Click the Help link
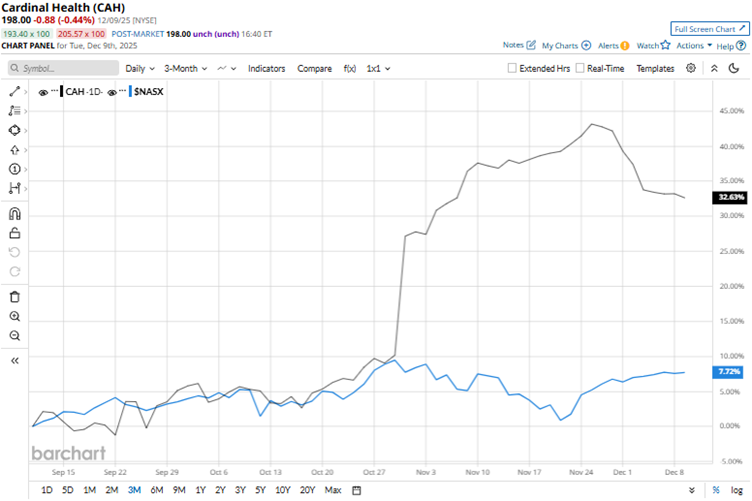This screenshot has width=752, height=501. (x=725, y=46)
